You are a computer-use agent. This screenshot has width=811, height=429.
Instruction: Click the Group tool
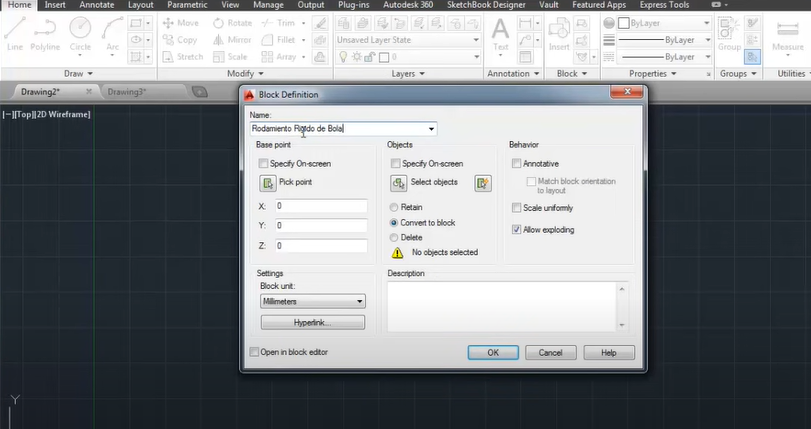pos(729,34)
